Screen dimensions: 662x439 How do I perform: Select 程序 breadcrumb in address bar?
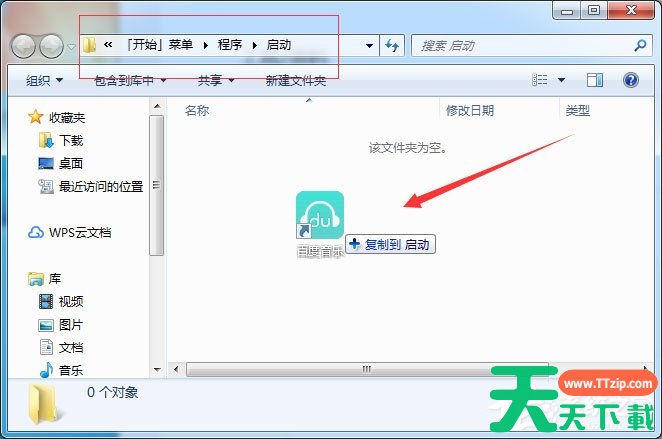point(230,45)
